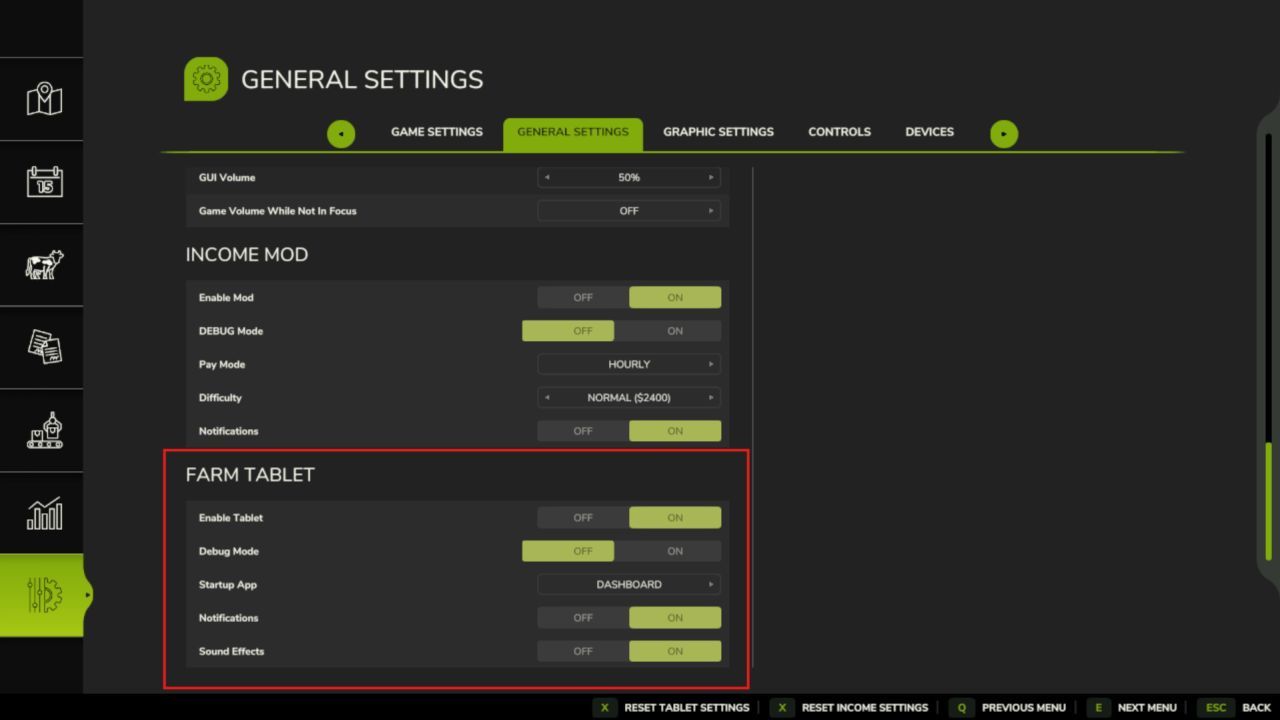Switch Startup App to next option
Viewport: 1280px width, 720px height.
(x=711, y=585)
